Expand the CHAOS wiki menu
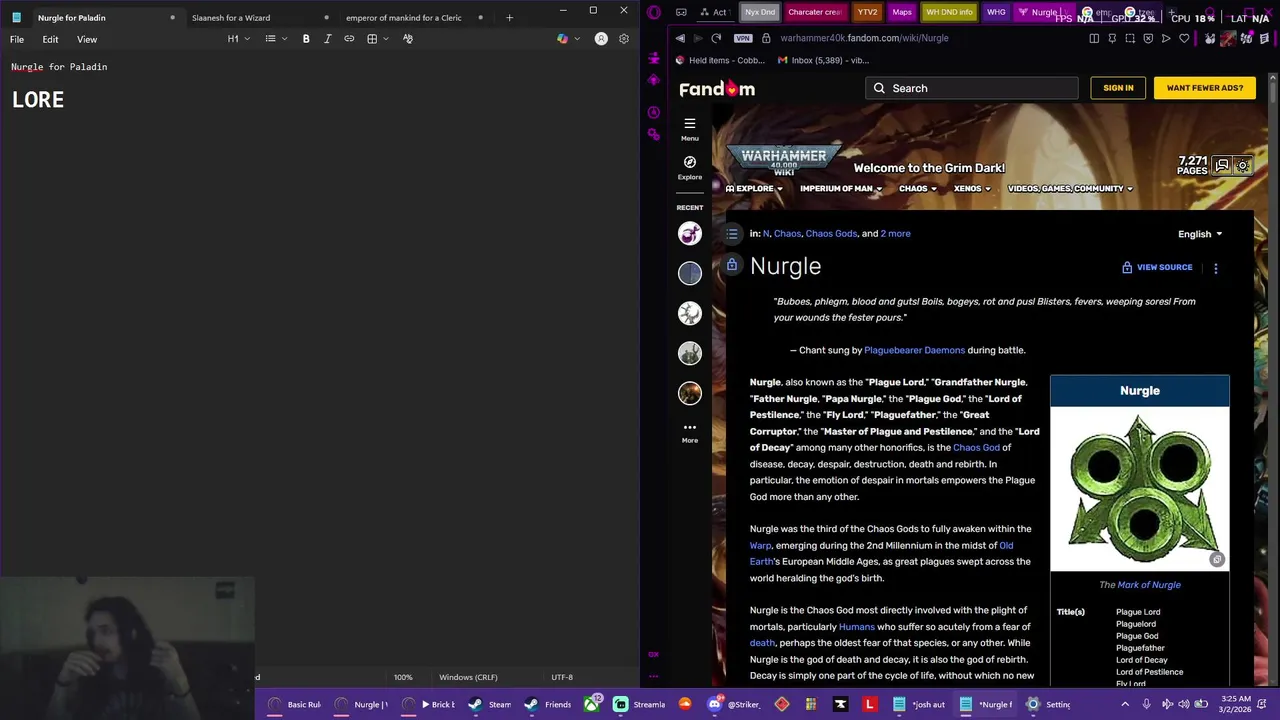1280x720 pixels. 918,188
